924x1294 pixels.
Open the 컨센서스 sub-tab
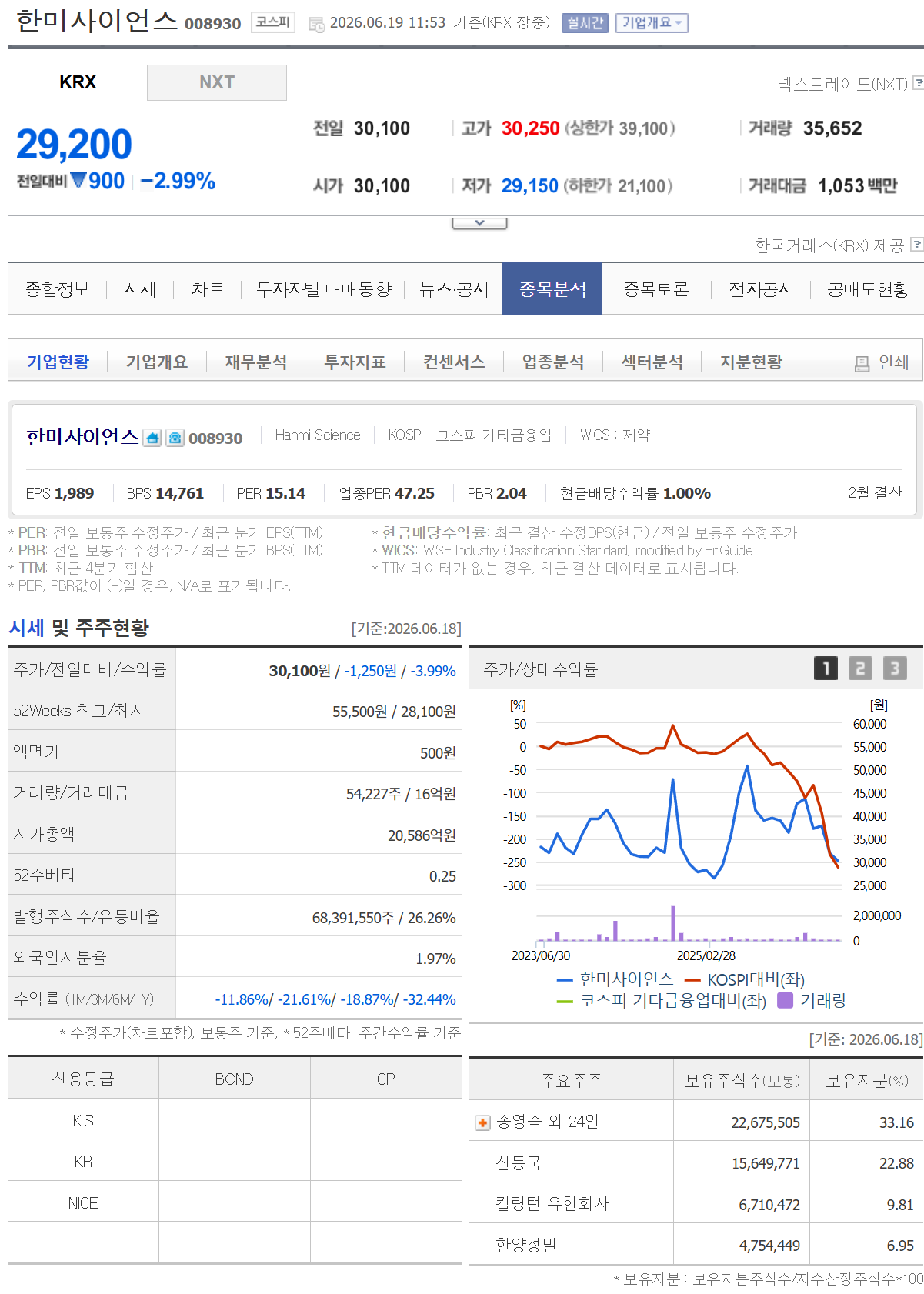(x=454, y=362)
